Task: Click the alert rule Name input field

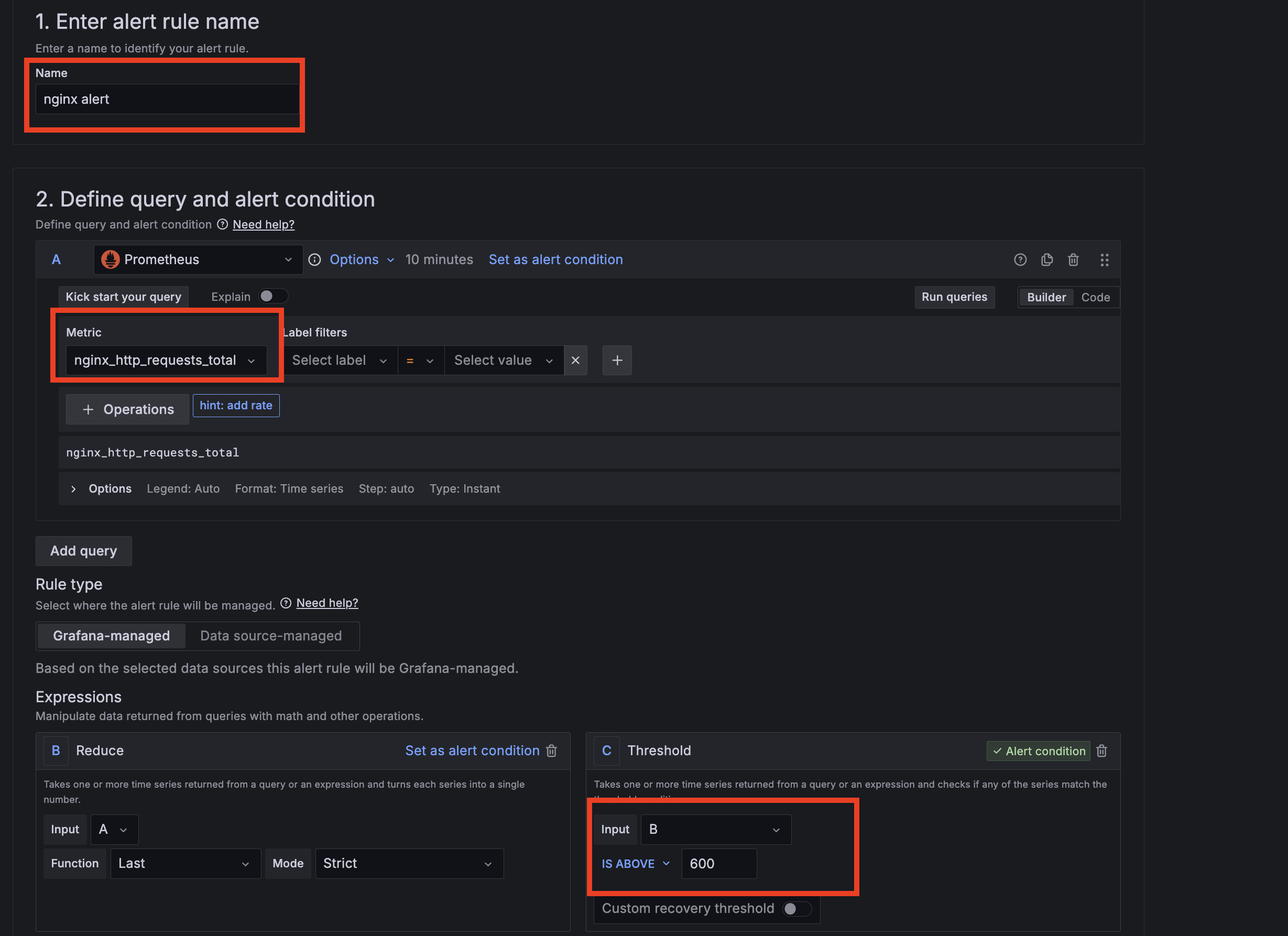Action: coord(167,100)
